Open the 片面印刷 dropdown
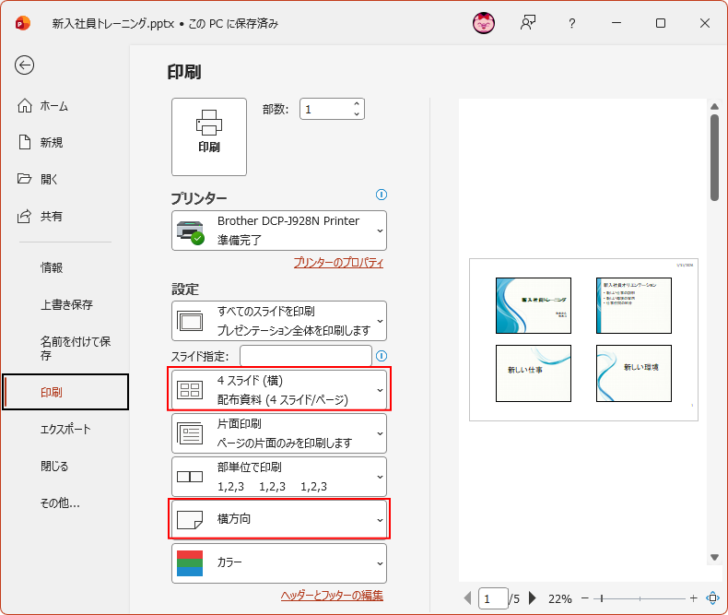 pos(279,434)
